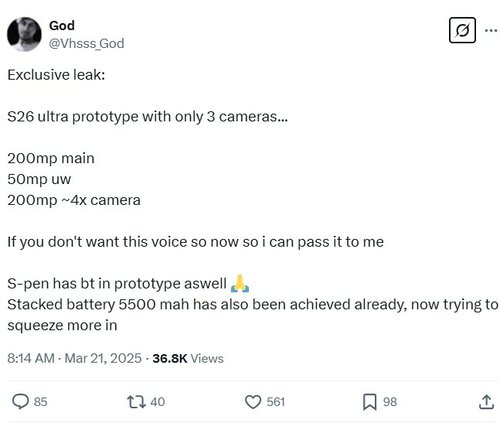The image size is (500, 423).
Task: Click the 561 likes count
Action: [276, 402]
